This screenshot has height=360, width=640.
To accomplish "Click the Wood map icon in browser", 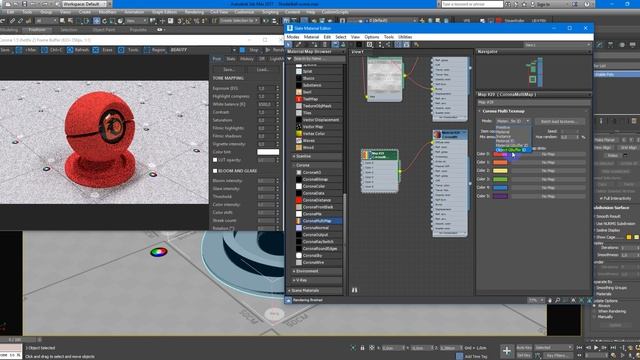I will click(x=299, y=147).
